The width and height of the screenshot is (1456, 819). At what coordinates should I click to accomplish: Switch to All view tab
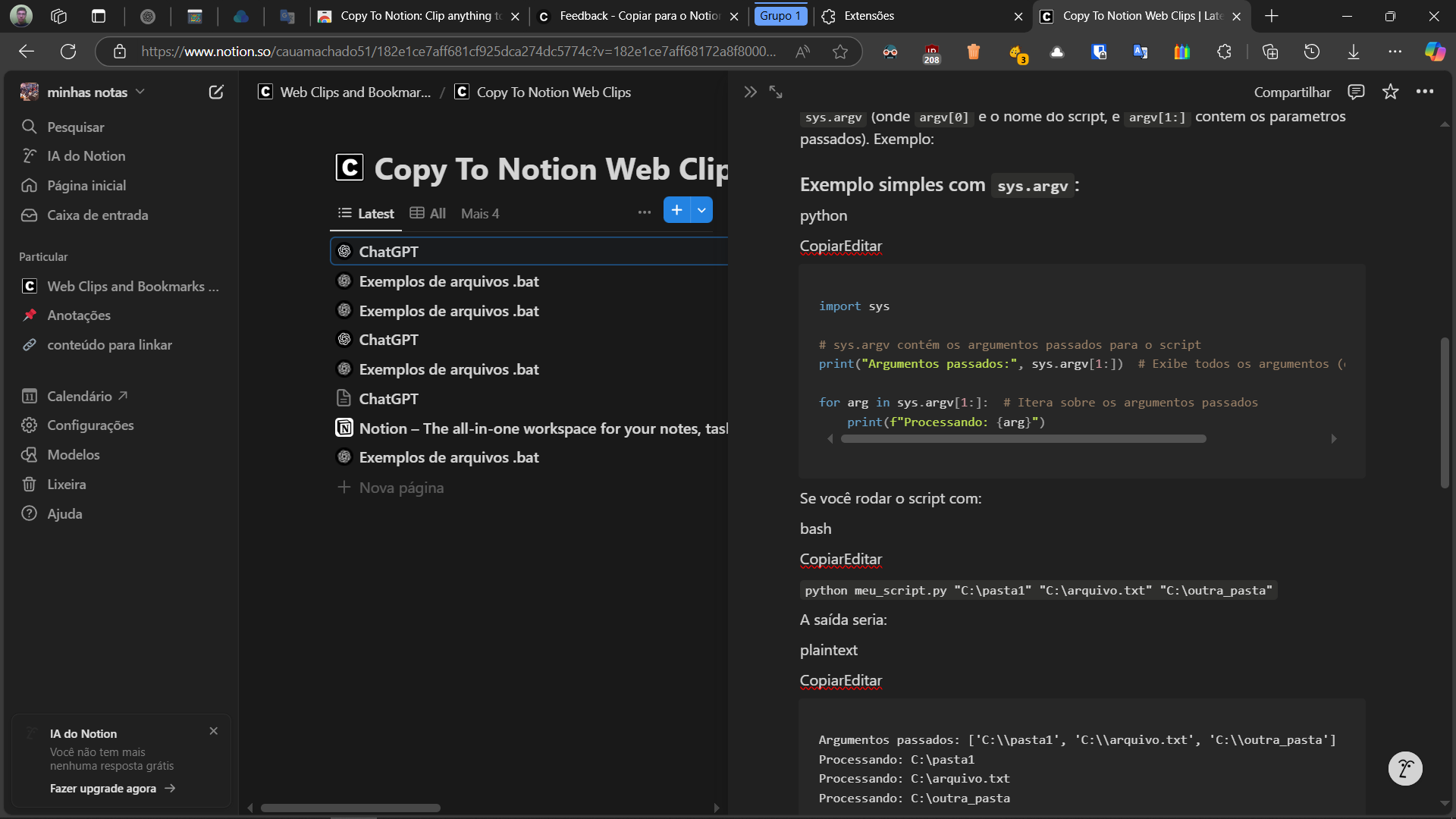(x=428, y=213)
